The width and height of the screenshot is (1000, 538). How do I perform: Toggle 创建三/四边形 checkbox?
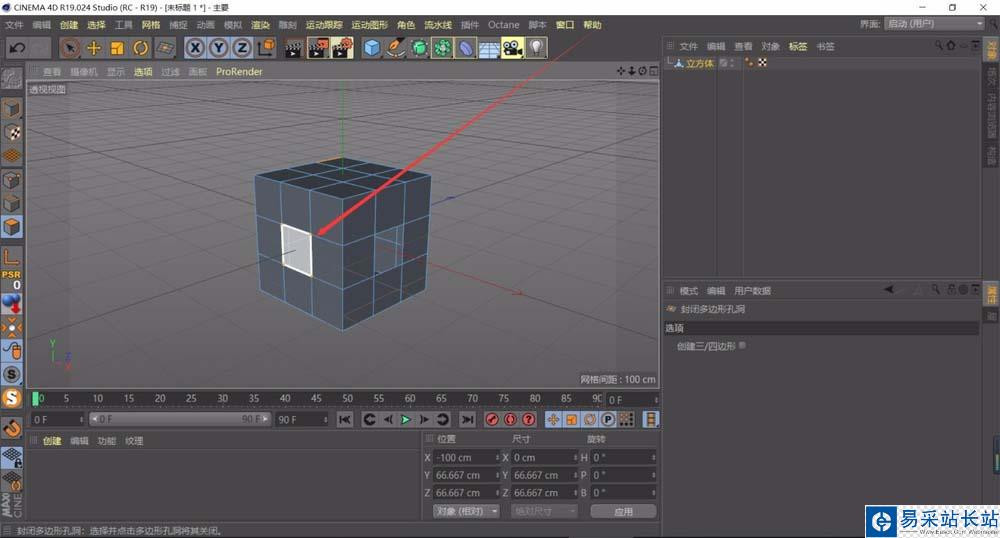coord(742,345)
